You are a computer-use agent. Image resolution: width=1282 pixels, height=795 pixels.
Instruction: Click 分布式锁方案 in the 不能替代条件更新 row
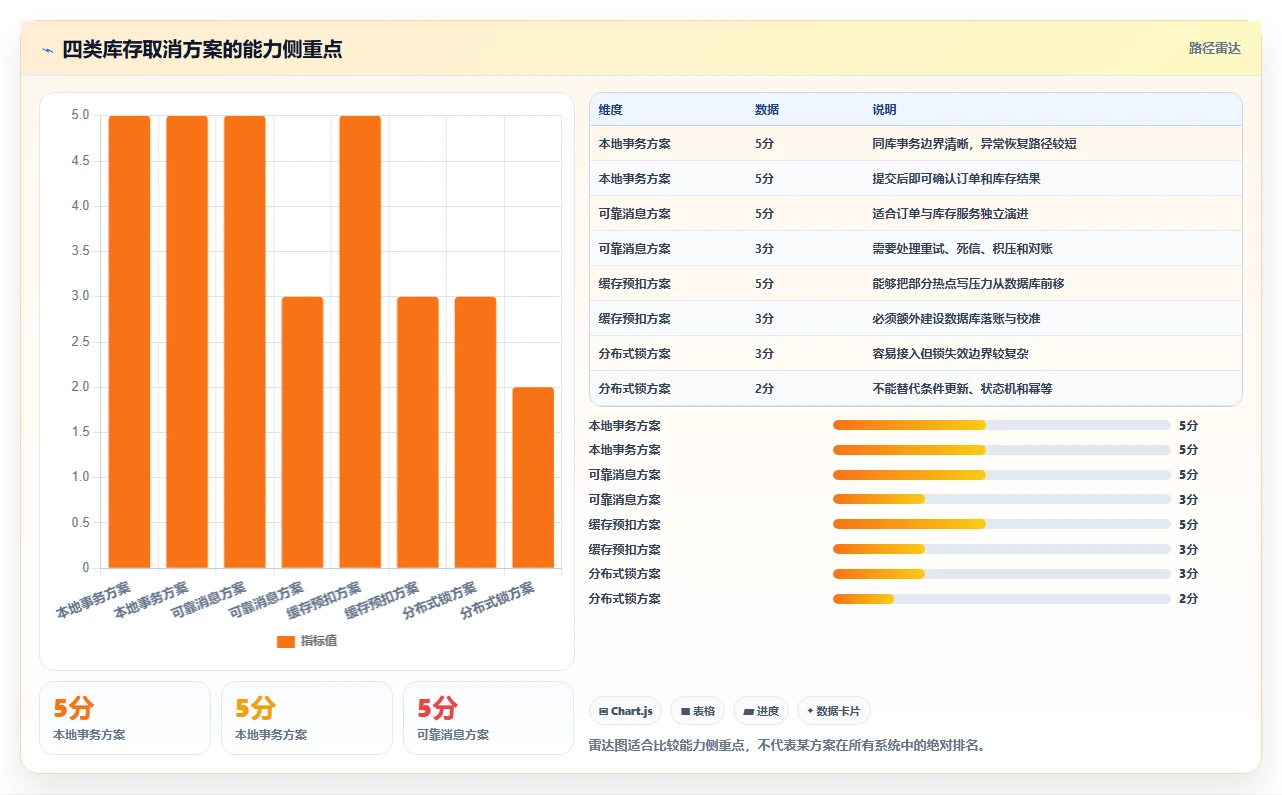tap(634, 389)
